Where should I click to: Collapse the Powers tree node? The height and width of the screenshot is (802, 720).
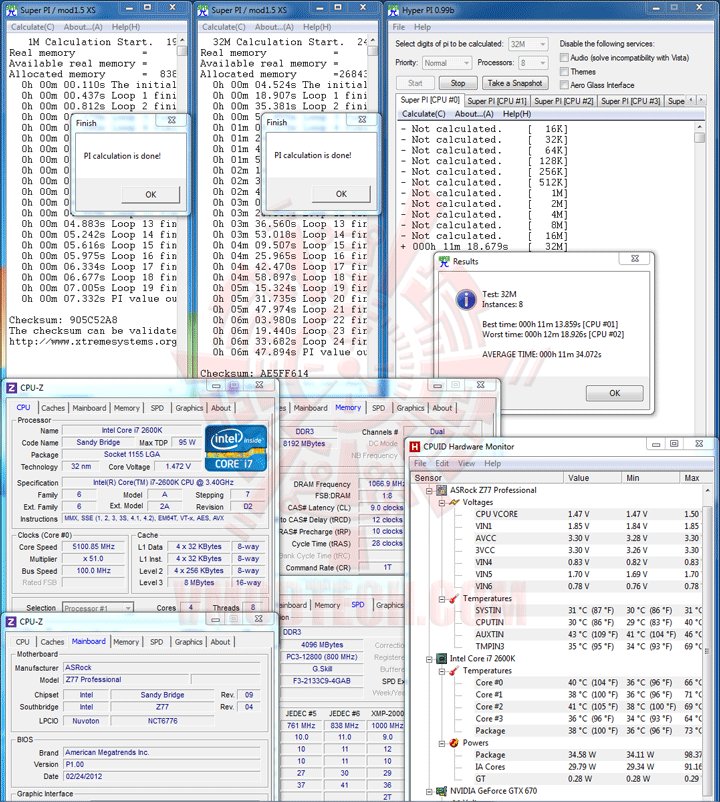point(442,743)
